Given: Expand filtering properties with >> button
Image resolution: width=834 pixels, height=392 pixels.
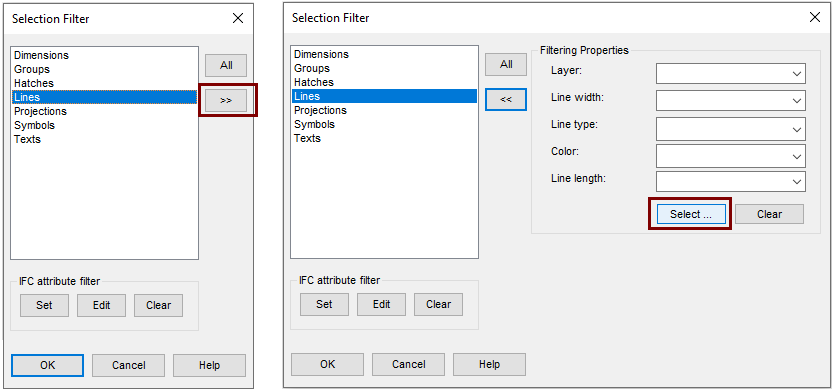Looking at the screenshot, I should point(226,100).
